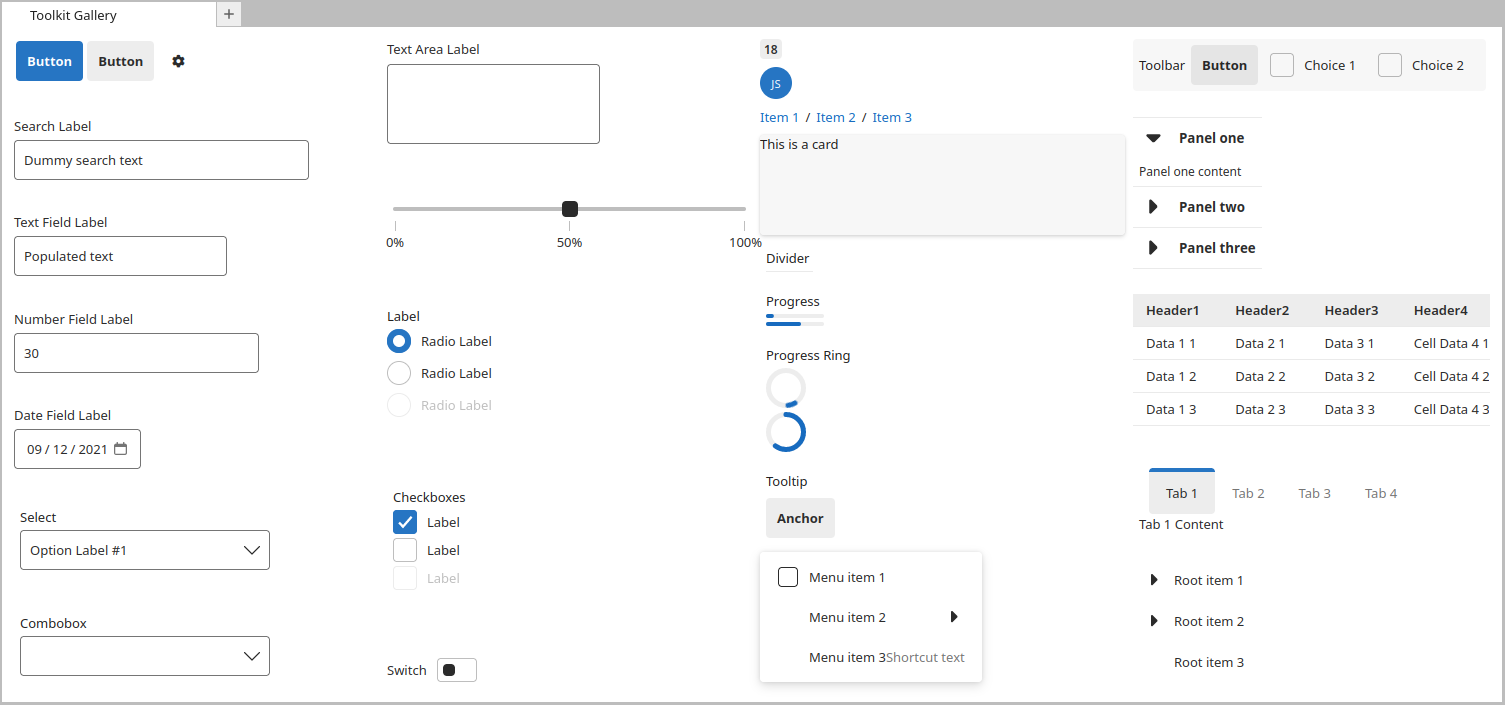Click the Header2 column header
The image size is (1505, 705).
point(1262,311)
